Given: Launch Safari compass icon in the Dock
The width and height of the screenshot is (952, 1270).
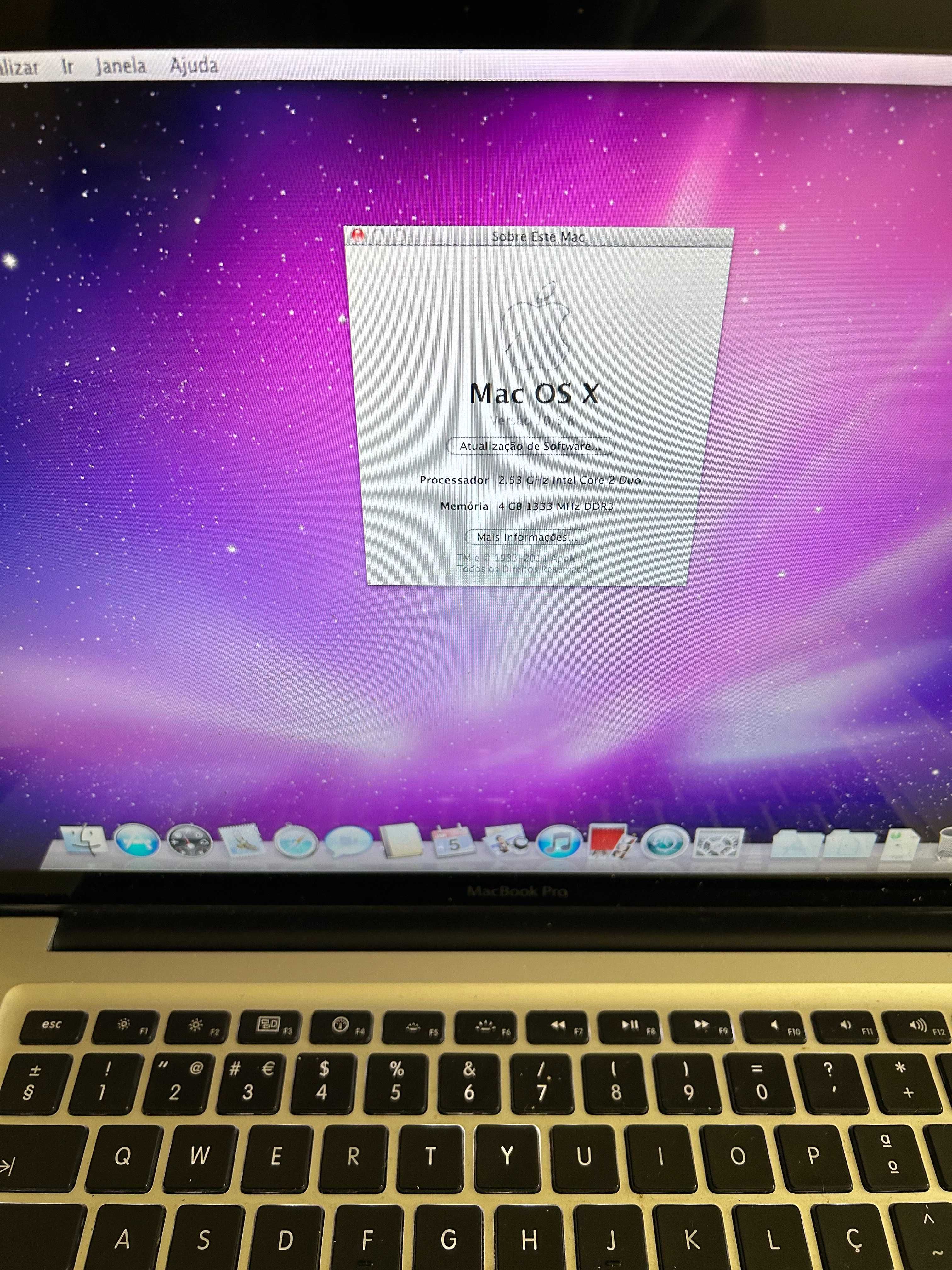Looking at the screenshot, I should (x=296, y=842).
